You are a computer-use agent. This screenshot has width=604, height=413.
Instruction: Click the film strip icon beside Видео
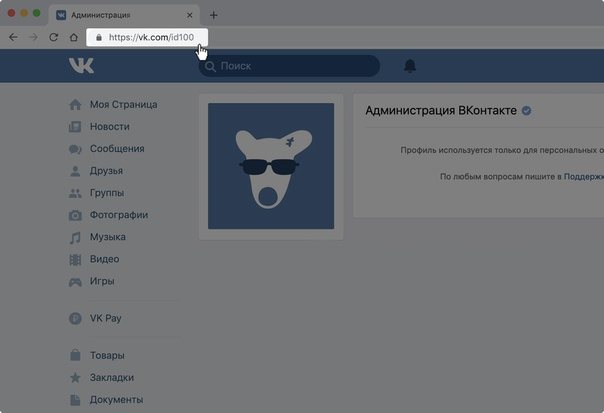click(75, 260)
